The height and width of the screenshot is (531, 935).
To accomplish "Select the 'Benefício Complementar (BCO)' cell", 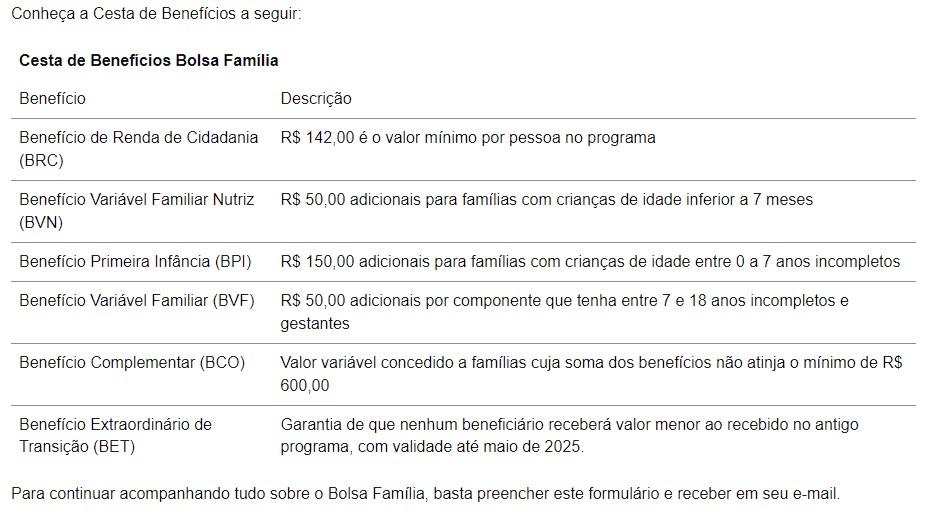I will pos(132,362).
